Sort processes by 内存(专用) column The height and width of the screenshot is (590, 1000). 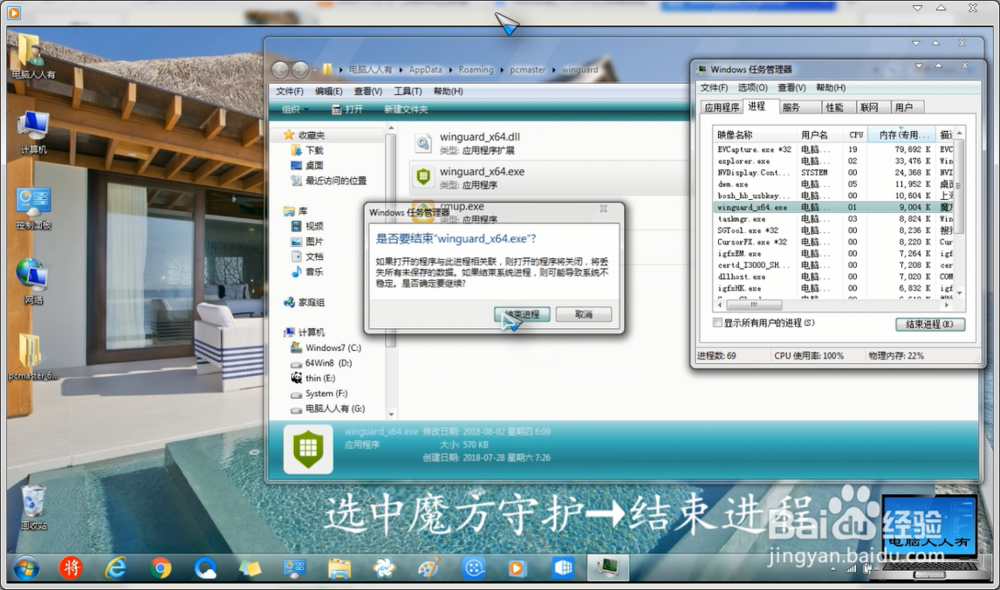click(x=902, y=135)
